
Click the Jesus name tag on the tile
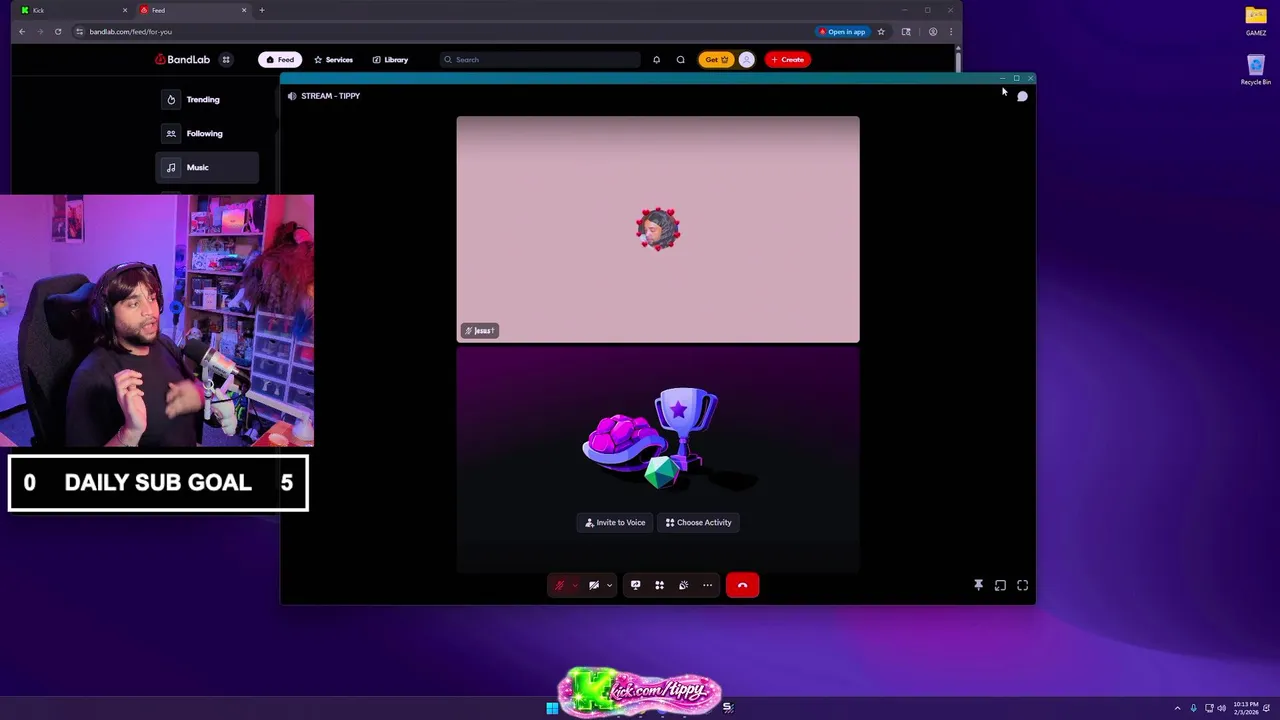click(480, 330)
